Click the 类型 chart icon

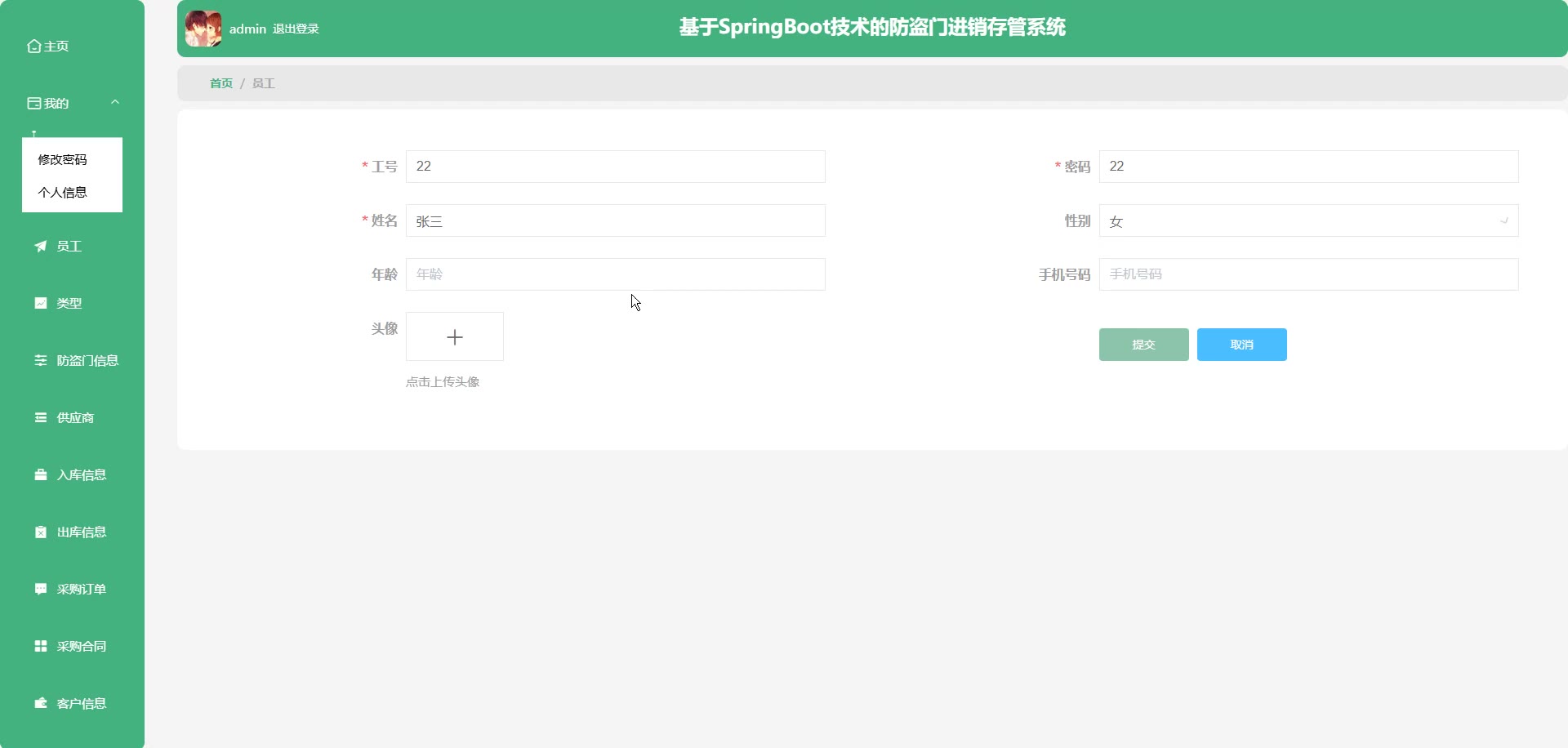[41, 303]
